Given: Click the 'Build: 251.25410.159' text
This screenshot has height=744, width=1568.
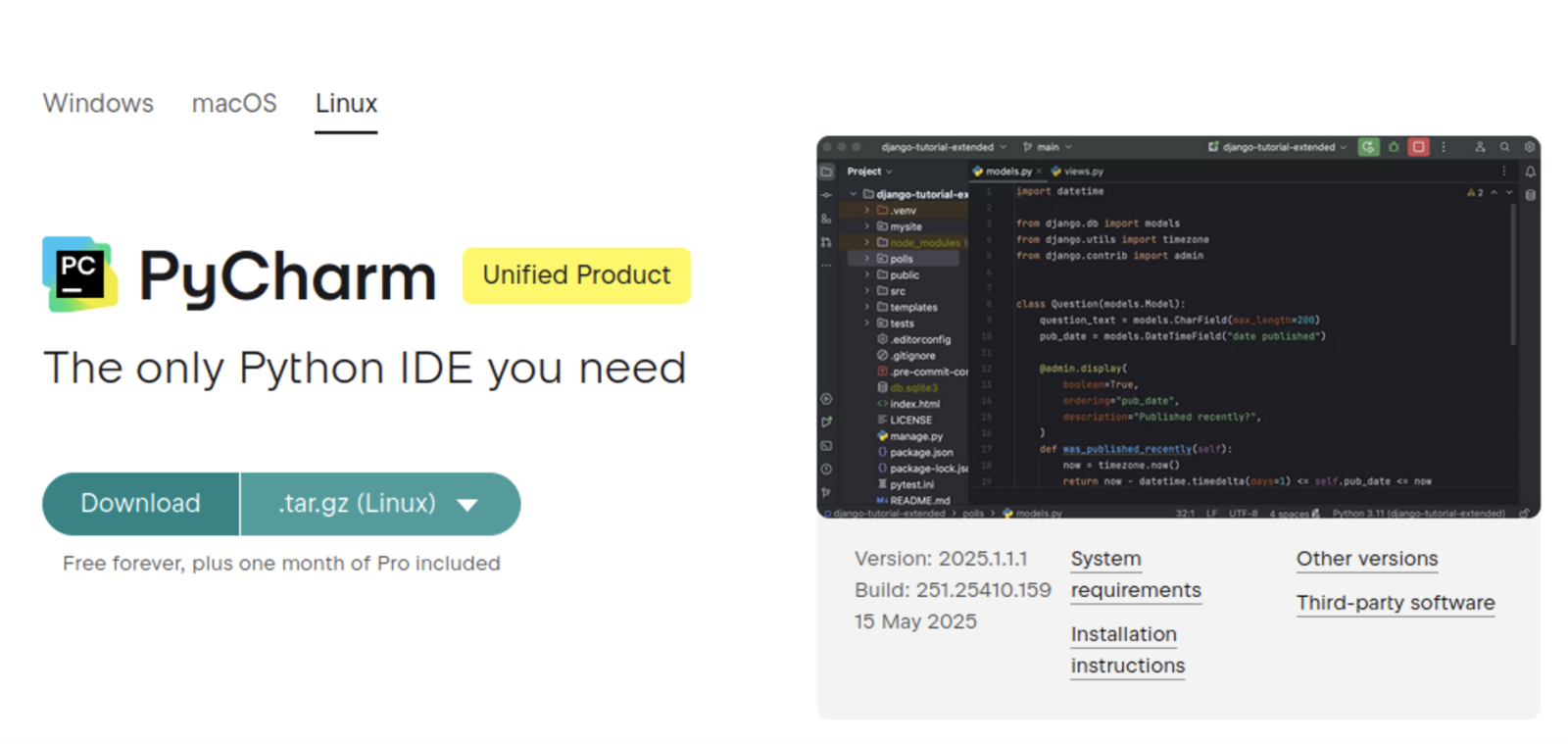Looking at the screenshot, I should [x=953, y=590].
